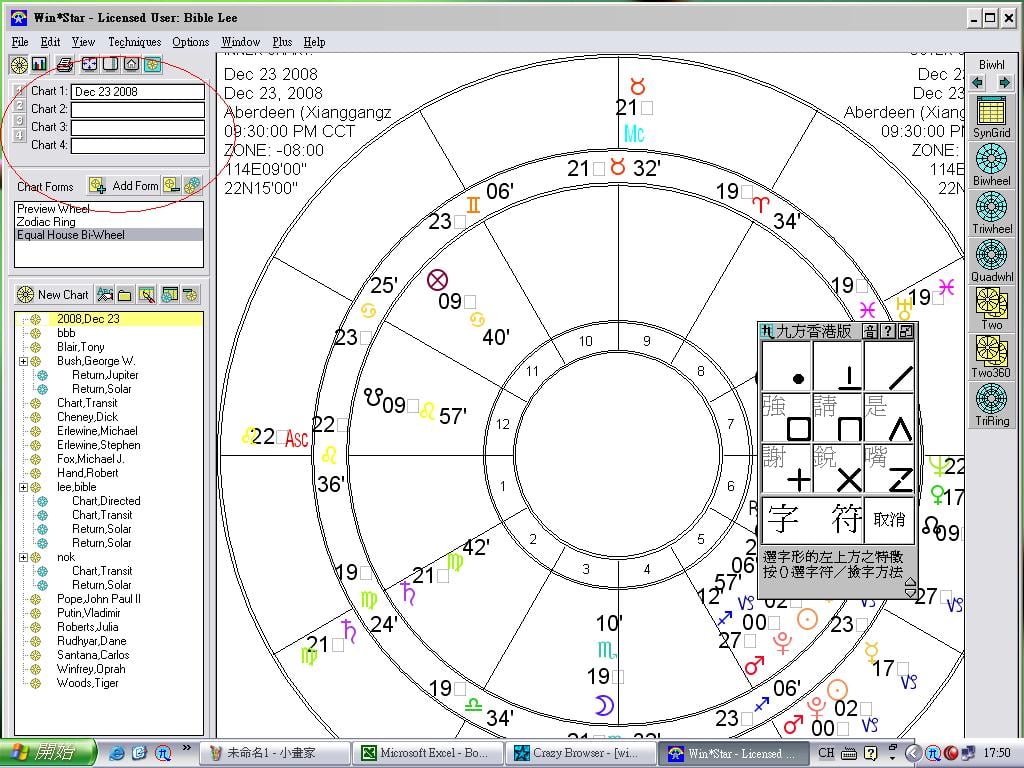Expand the Bush, George W. tree entry

23,361
